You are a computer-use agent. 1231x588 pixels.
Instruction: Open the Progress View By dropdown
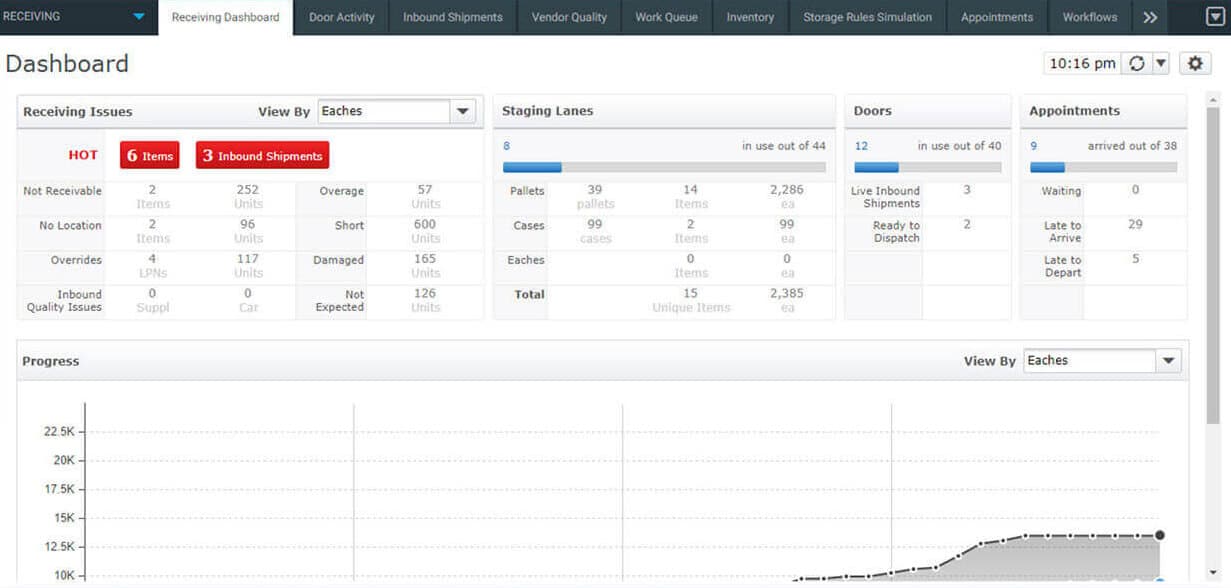(1168, 361)
